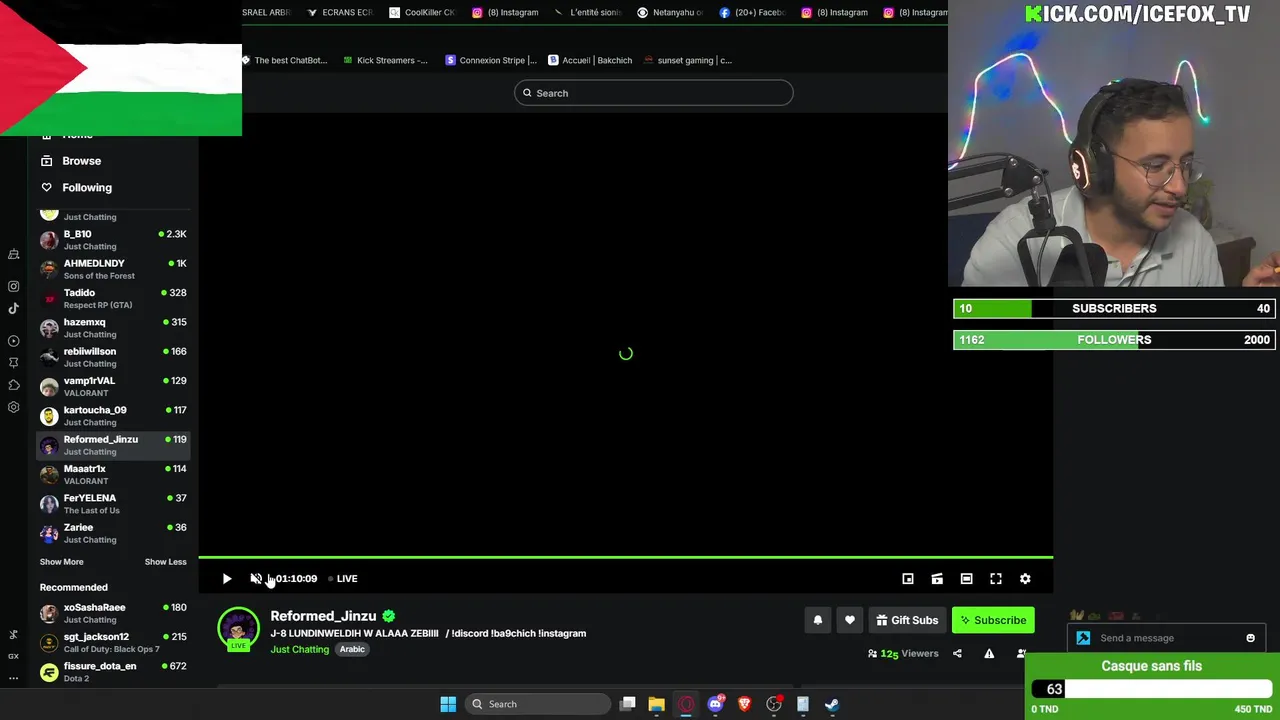Click the Kick search box
The height and width of the screenshot is (720, 1280).
654,93
